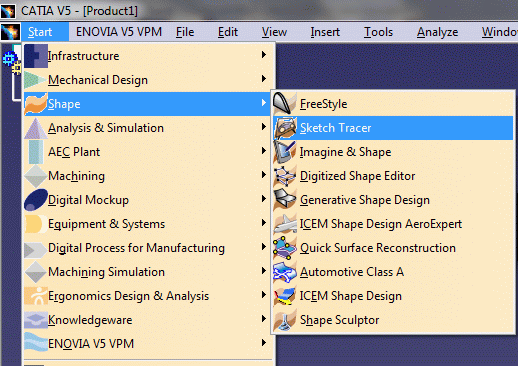Click the Mechanical Design green triangle icon
The height and width of the screenshot is (366, 518).
pyautogui.click(x=35, y=80)
